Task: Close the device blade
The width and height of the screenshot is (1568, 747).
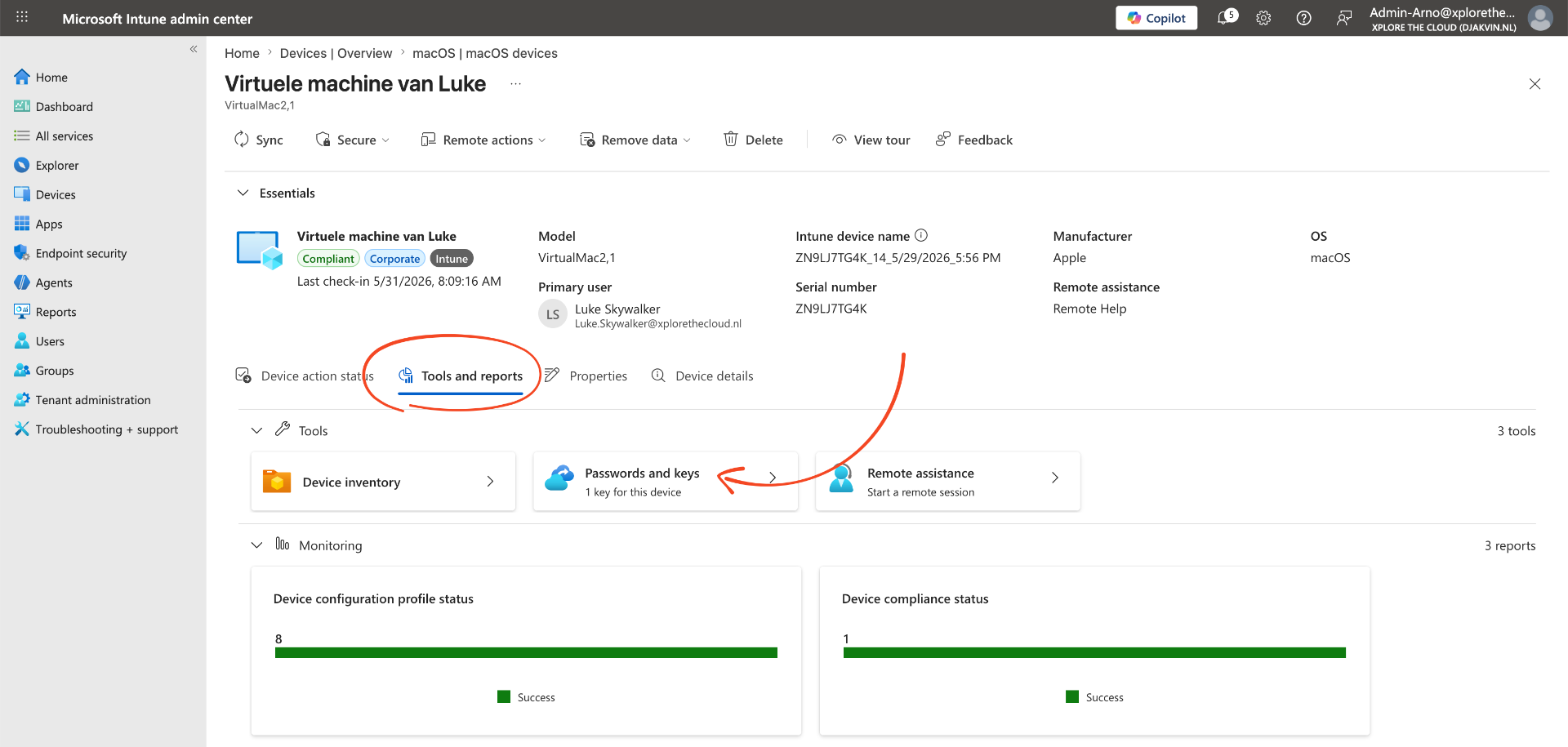Action: tap(1535, 84)
